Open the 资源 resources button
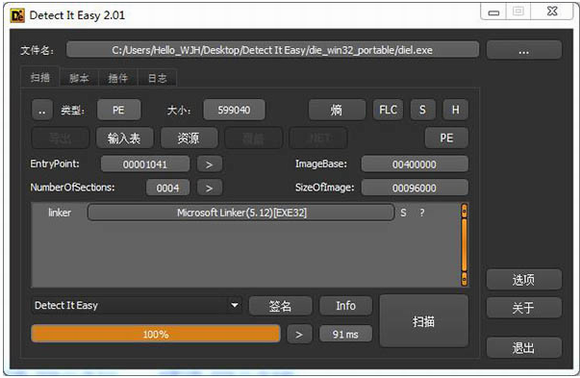 189,138
